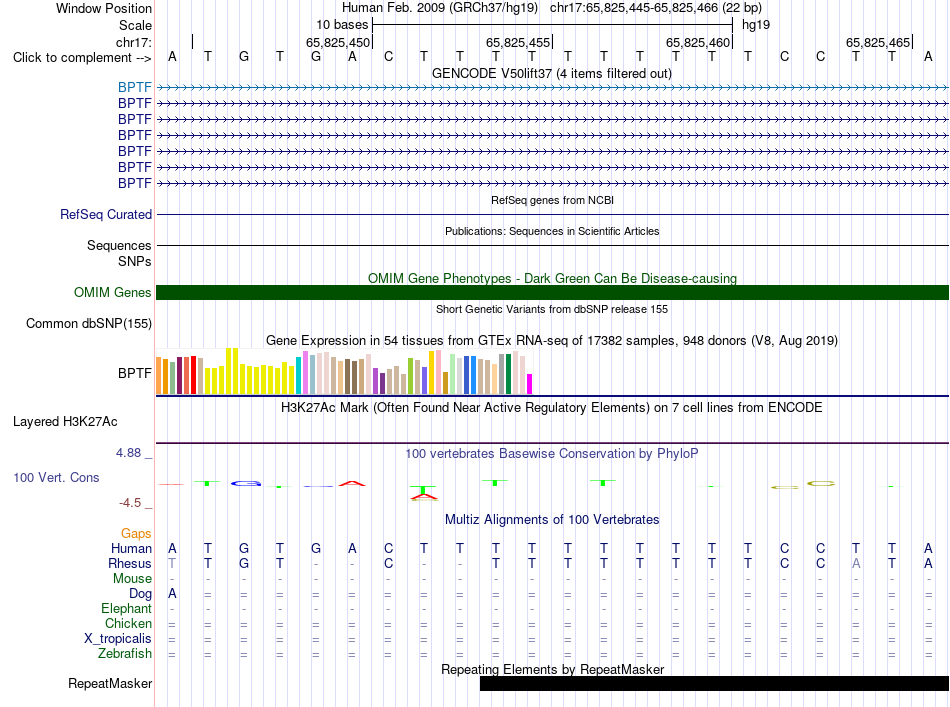
Task: Click the dark green OMIM Genes bar
Action: click(x=552, y=293)
